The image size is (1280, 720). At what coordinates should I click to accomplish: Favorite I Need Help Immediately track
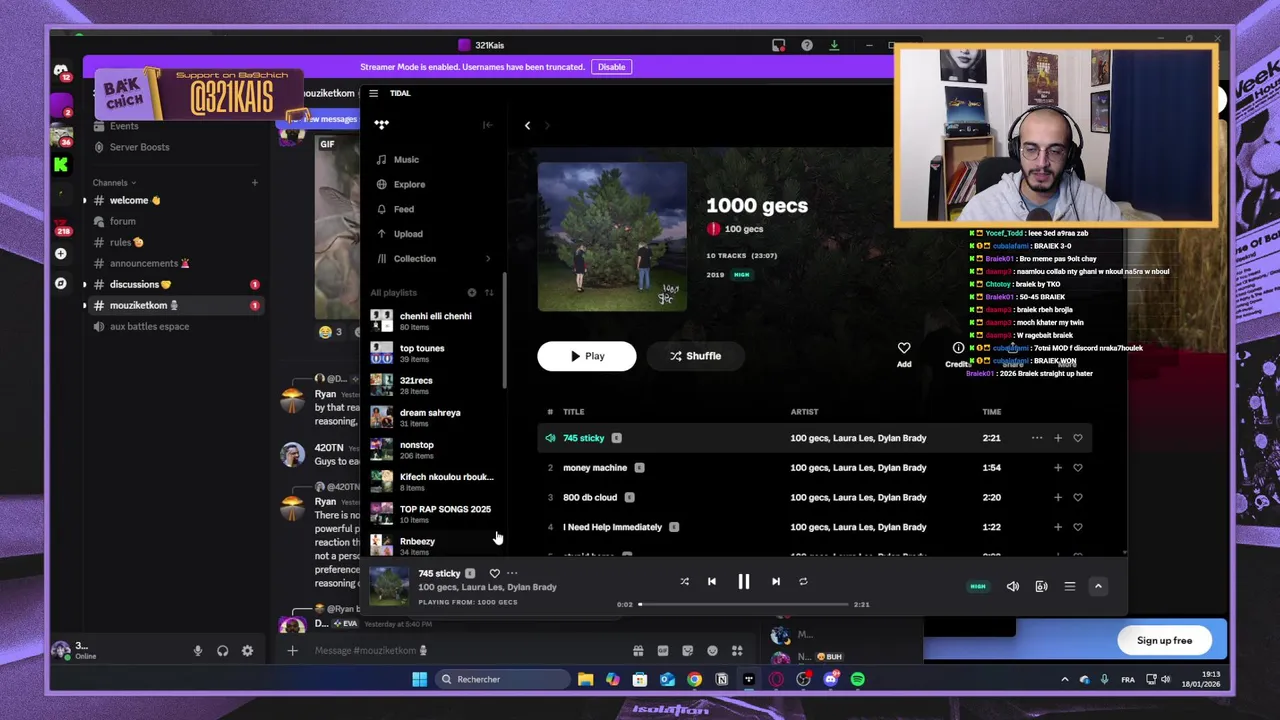(1078, 527)
